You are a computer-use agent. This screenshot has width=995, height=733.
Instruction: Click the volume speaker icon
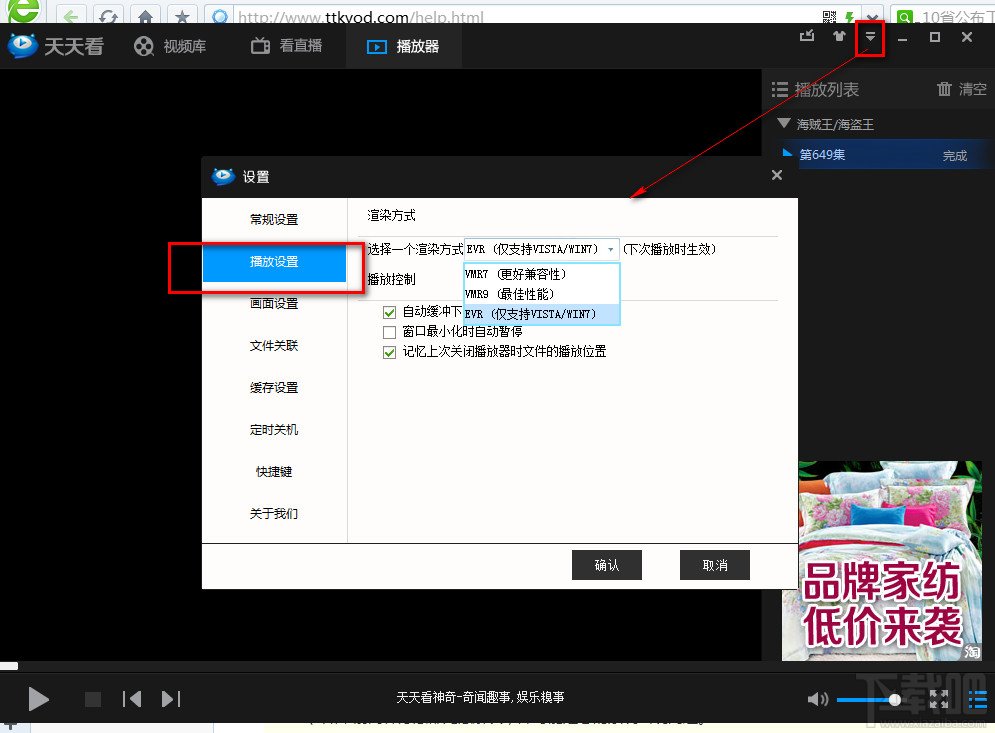818,699
